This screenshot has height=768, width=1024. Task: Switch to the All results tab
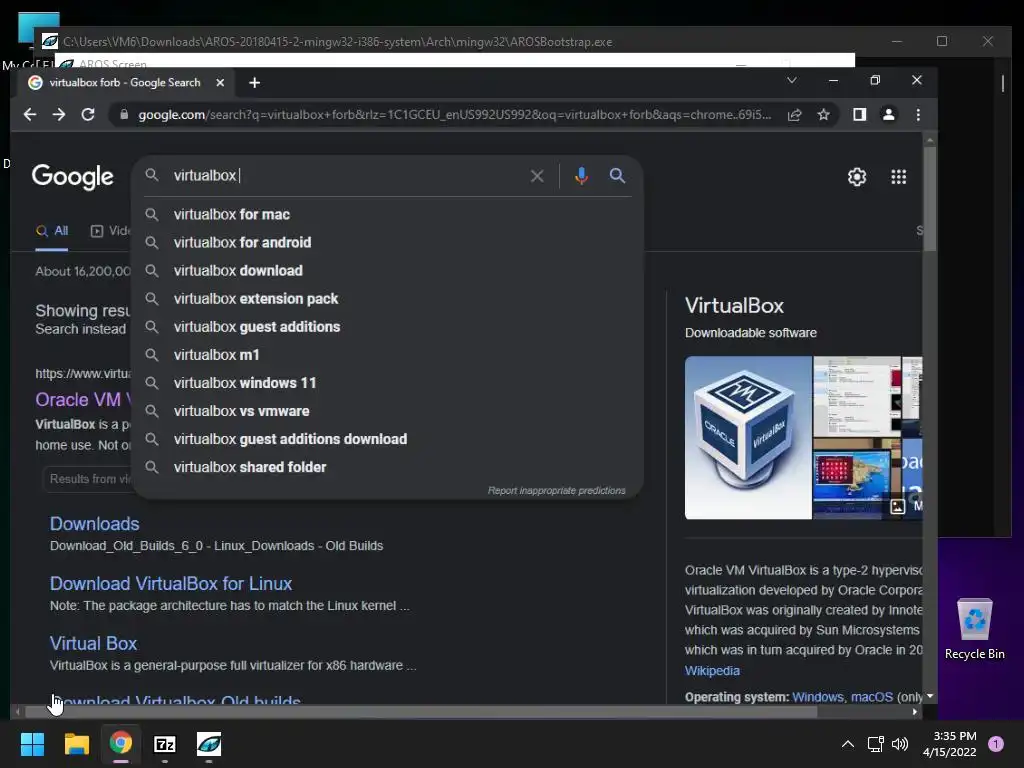tap(52, 231)
